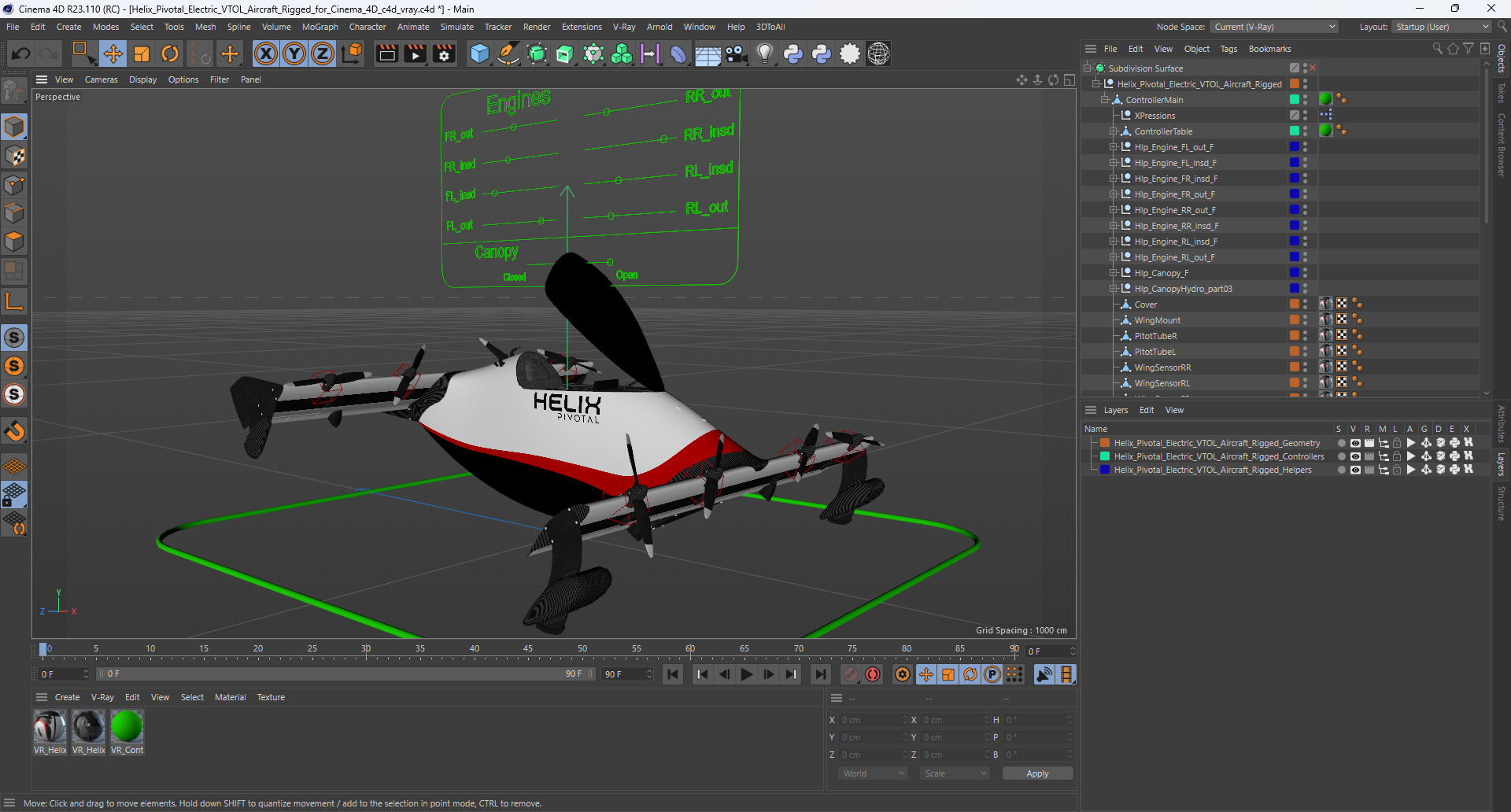Toggle visibility eye for Geometry layer
This screenshot has height=812, width=1511.
click(1355, 443)
